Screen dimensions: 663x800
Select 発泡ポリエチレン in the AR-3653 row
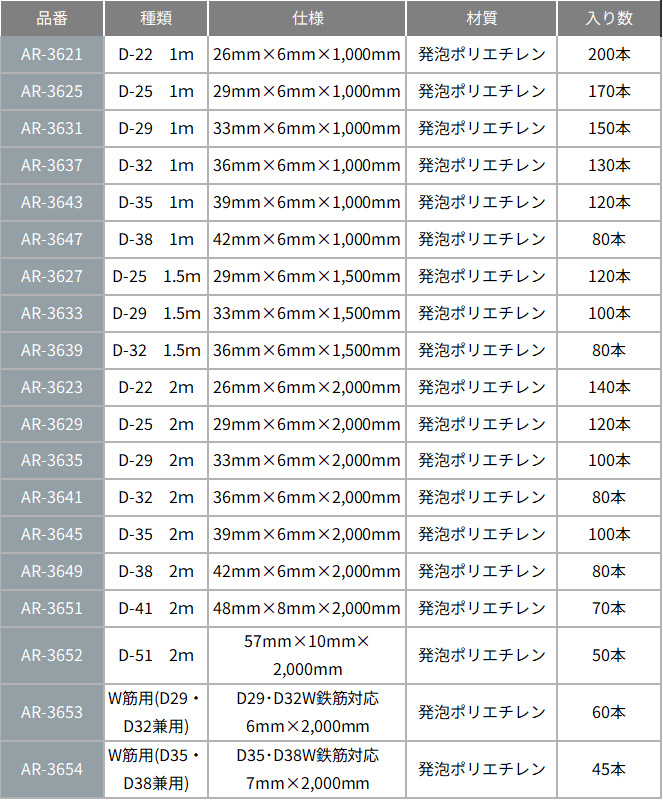pyautogui.click(x=482, y=712)
